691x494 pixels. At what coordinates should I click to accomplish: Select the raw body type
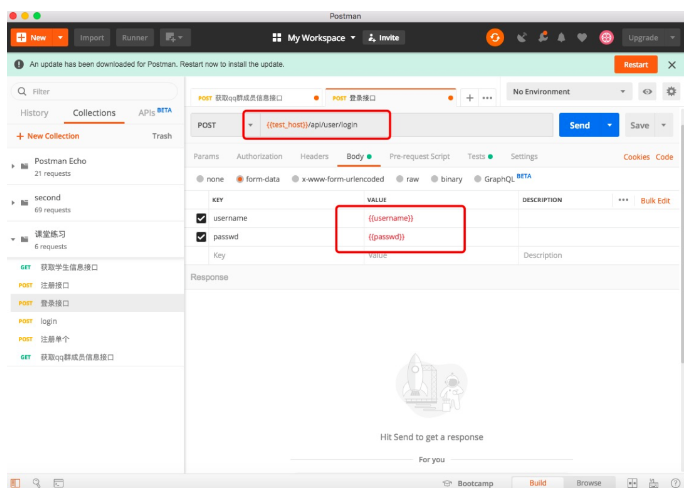tap(400, 179)
